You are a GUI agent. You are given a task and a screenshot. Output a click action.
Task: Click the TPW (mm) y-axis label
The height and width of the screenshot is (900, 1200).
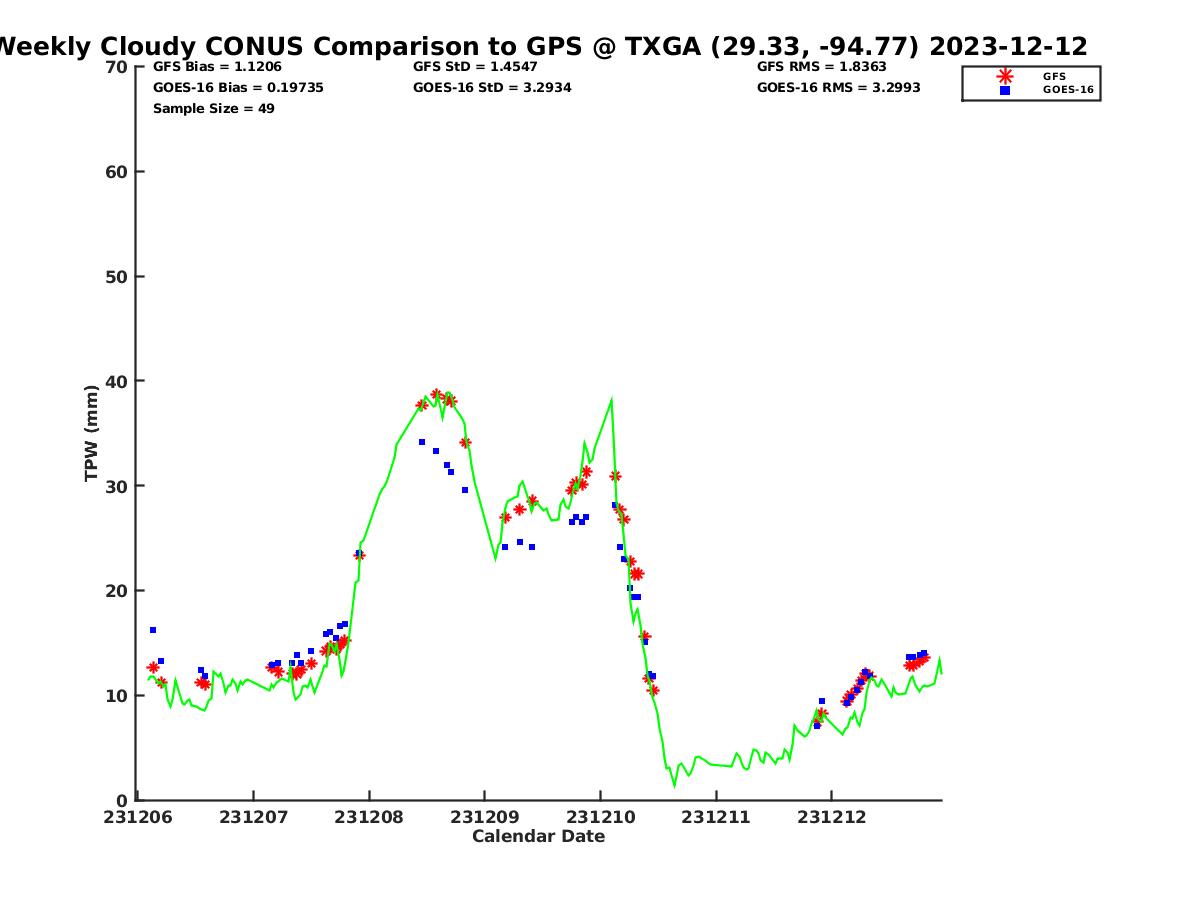(x=92, y=433)
